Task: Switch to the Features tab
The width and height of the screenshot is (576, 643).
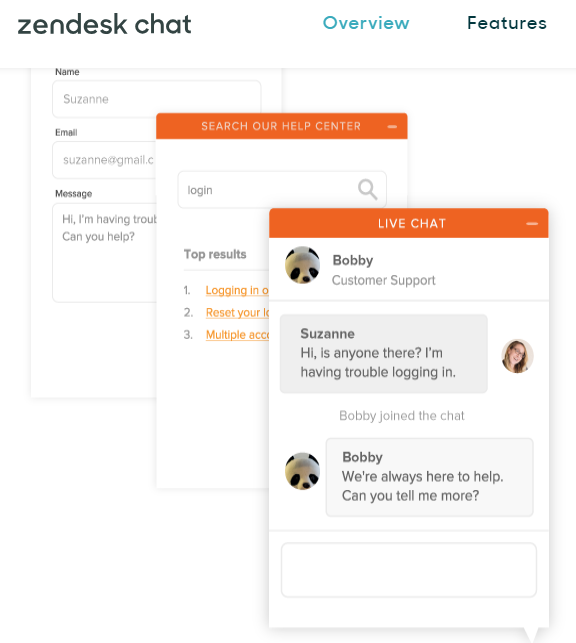Action: (x=507, y=23)
